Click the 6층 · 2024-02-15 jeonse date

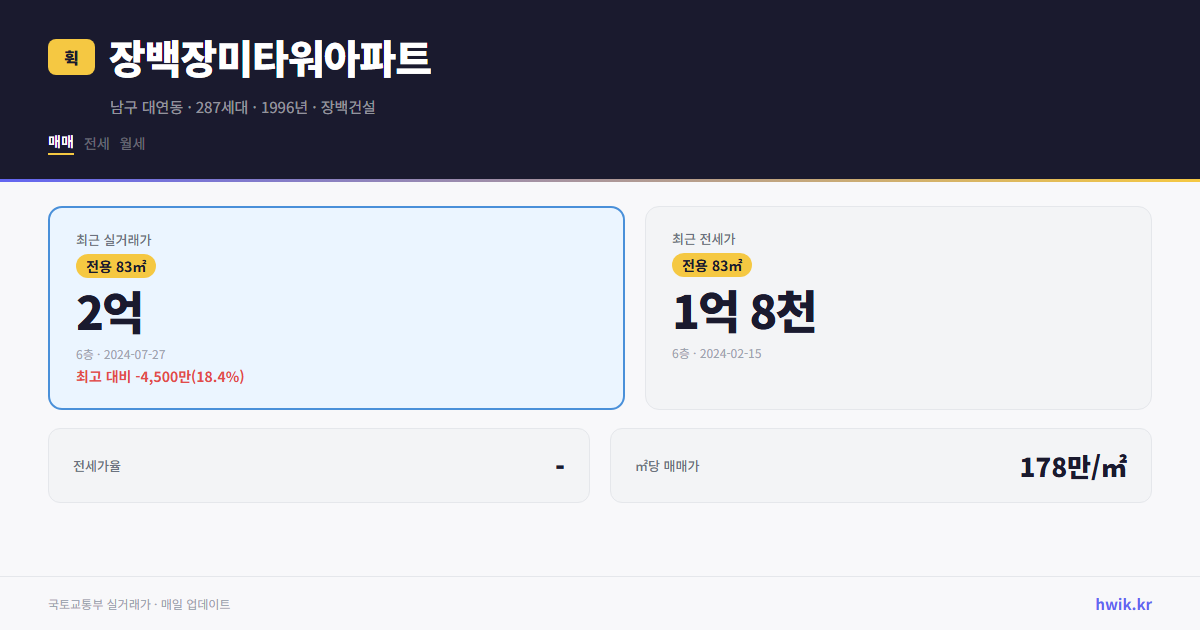[715, 353]
